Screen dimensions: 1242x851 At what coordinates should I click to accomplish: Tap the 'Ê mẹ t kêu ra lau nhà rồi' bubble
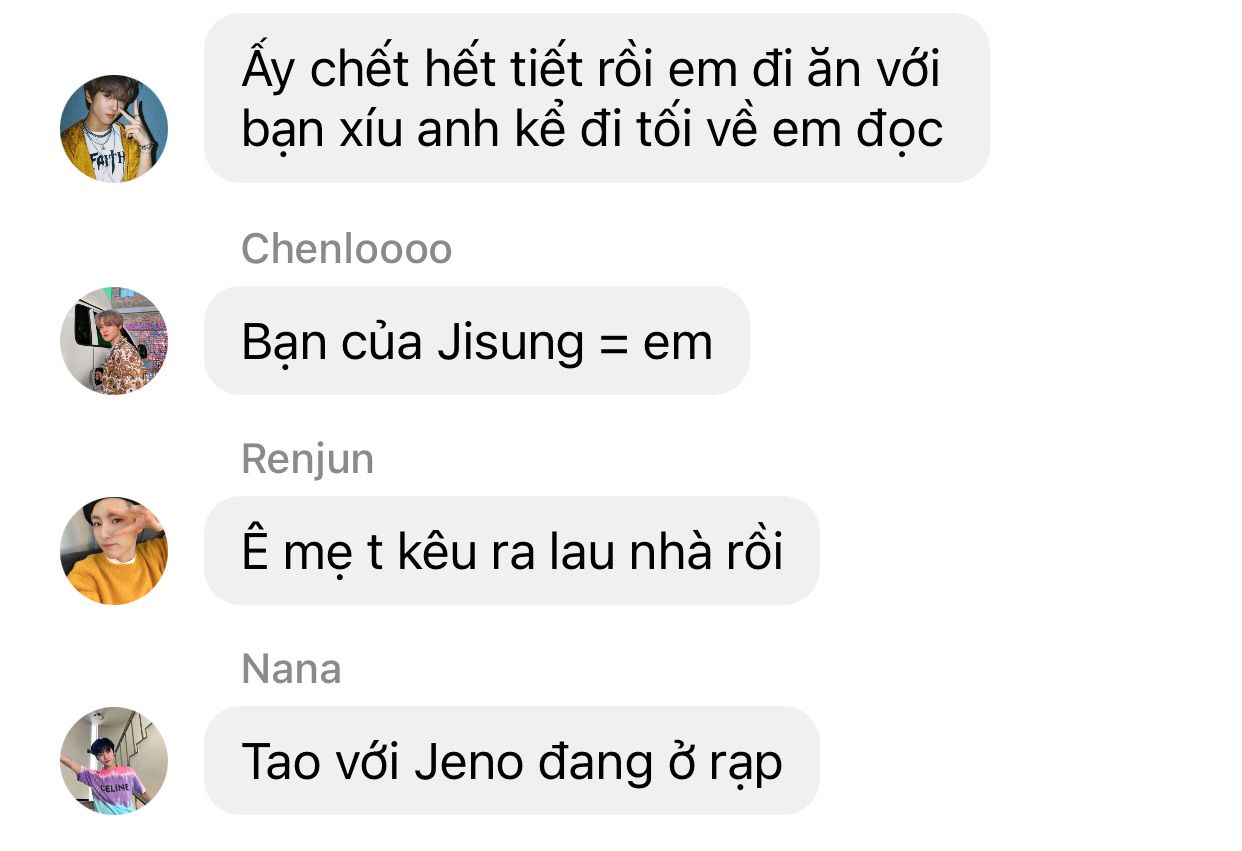tap(512, 550)
